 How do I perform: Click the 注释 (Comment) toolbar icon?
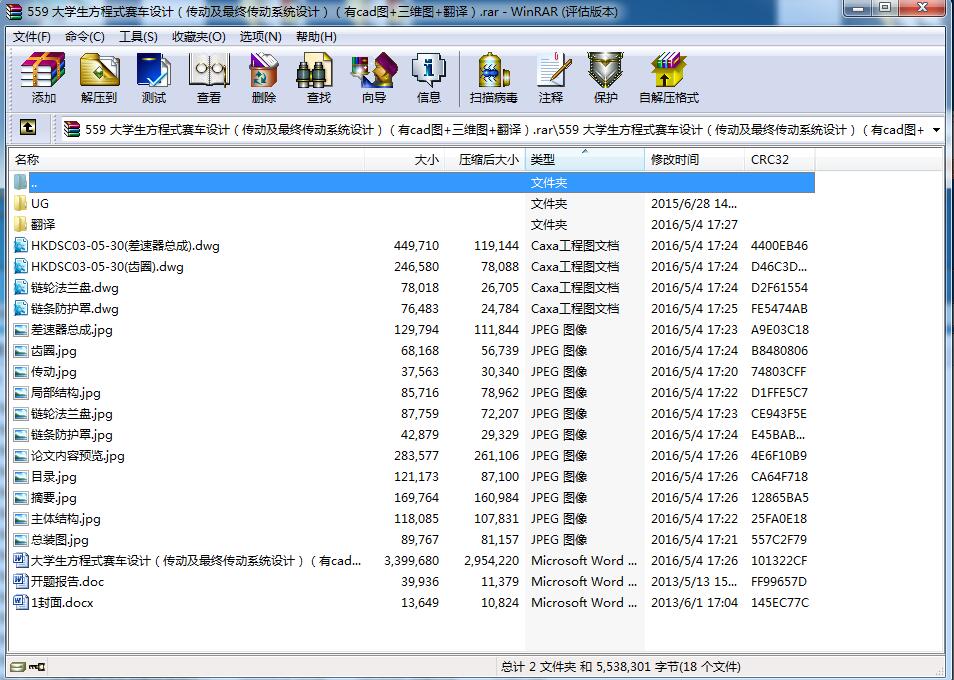click(551, 78)
